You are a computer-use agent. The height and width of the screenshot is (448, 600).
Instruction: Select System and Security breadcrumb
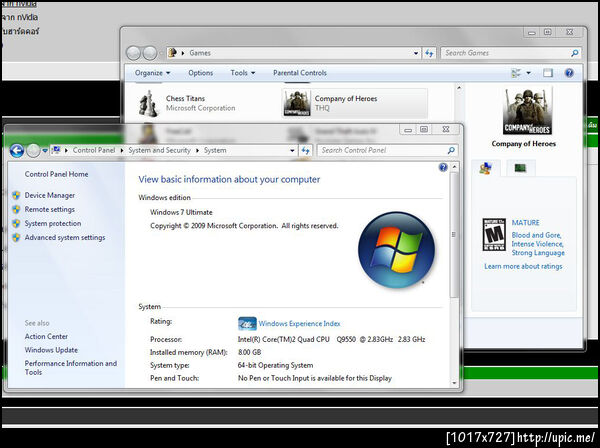159,150
